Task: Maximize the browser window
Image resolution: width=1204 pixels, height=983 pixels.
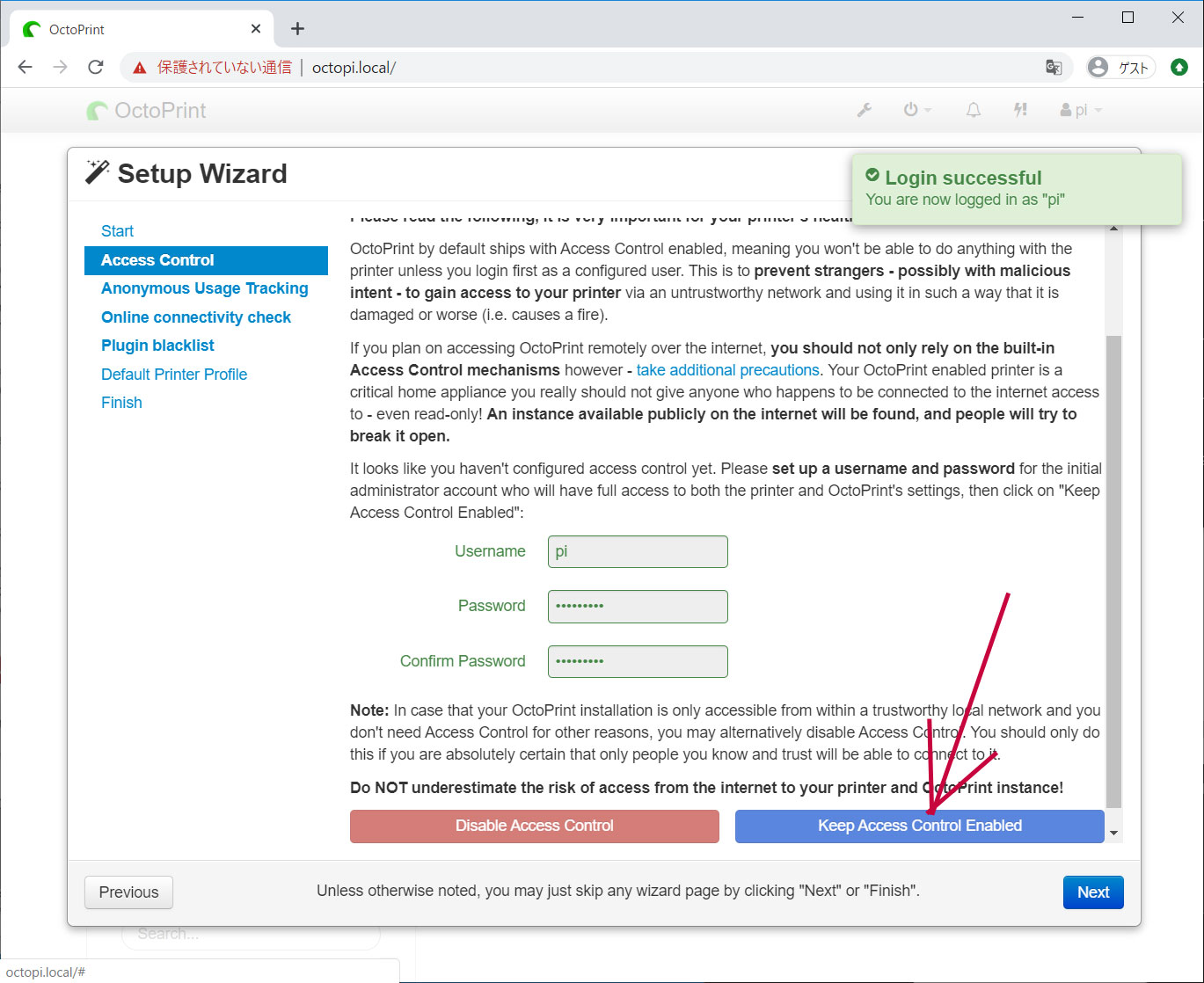Action: coord(1128,18)
